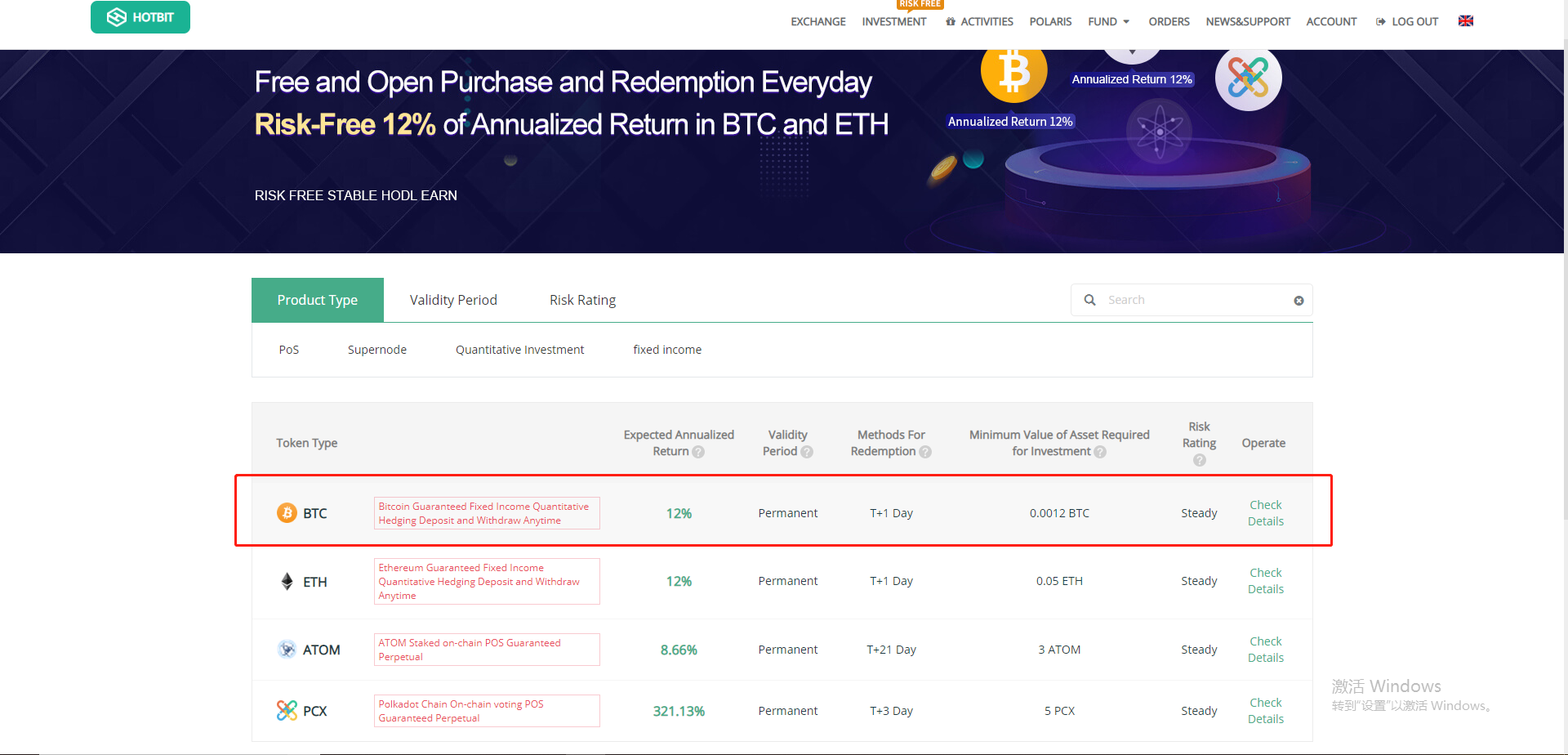Viewport: 1568px width, 755px height.
Task: Switch to the Risk Rating tab
Action: point(582,300)
